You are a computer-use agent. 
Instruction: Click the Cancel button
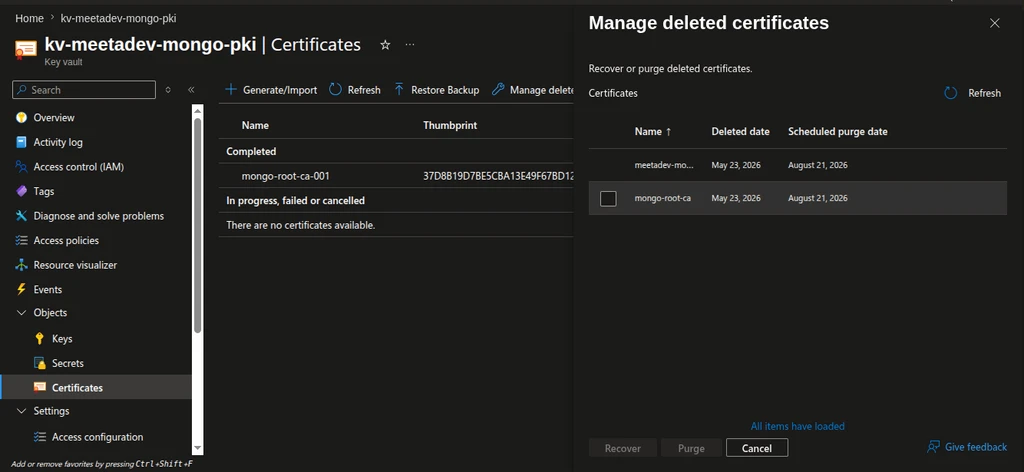[757, 448]
